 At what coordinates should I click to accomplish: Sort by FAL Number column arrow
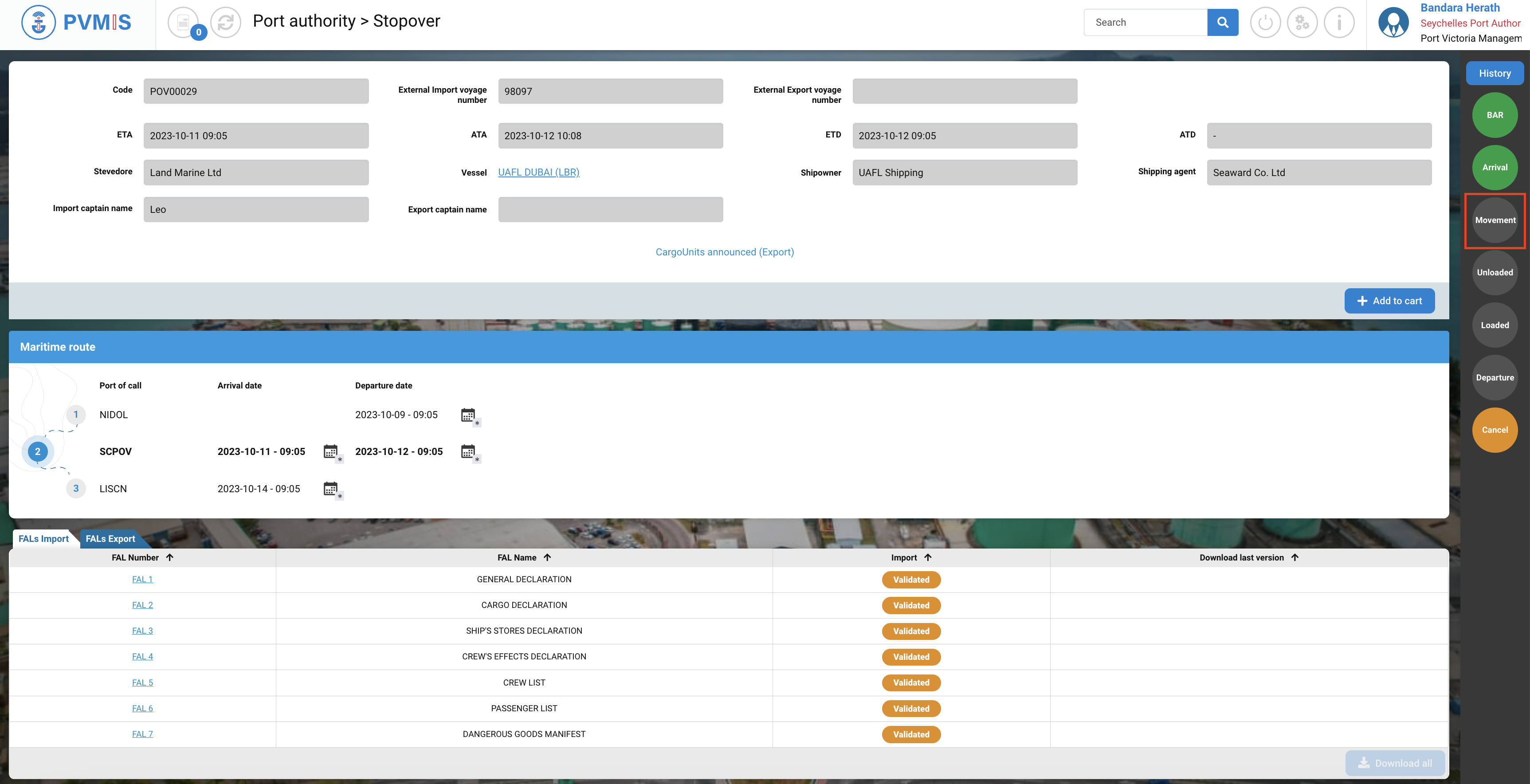coord(170,557)
